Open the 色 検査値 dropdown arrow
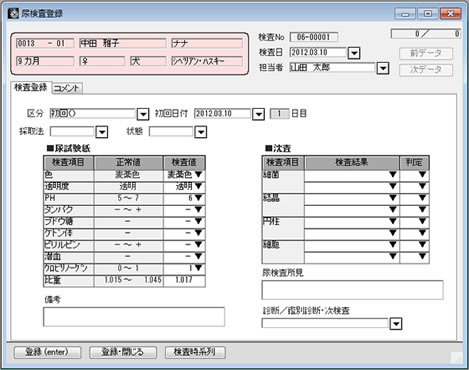Image resolution: width=469 pixels, height=370 pixels. coord(199,174)
